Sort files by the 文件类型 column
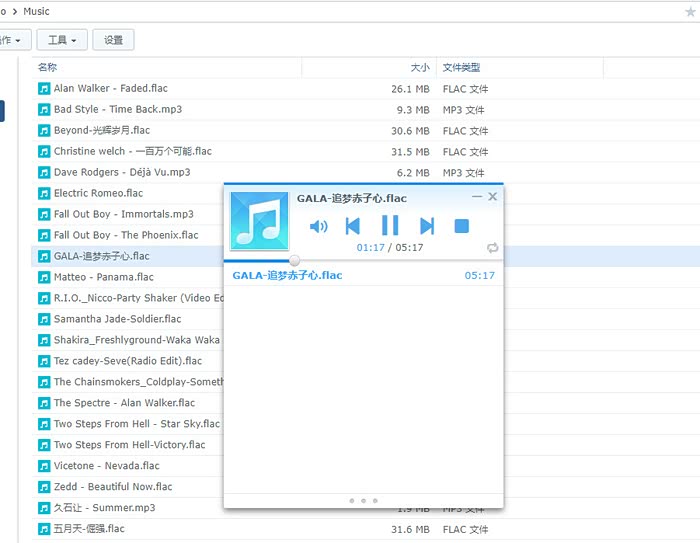 [x=462, y=68]
